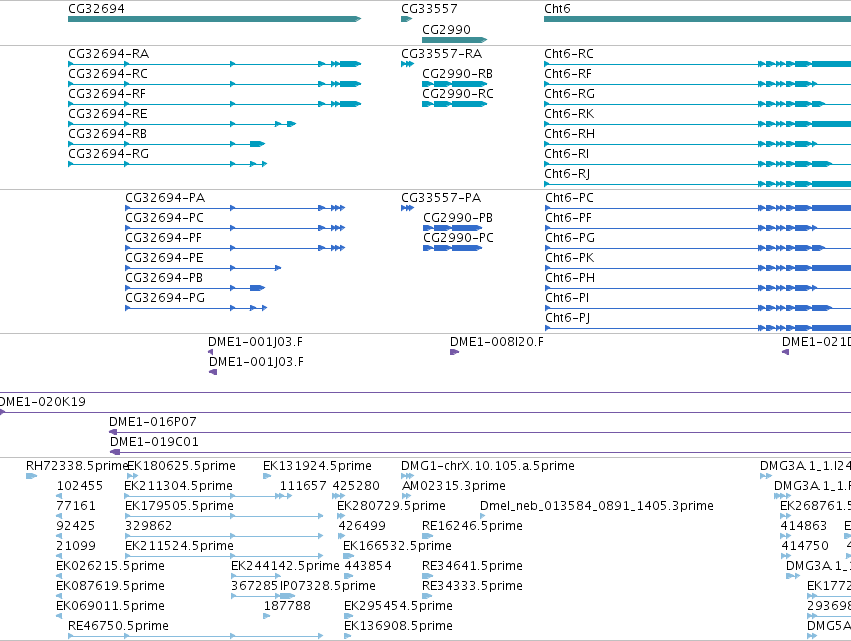Select the Cht6-RK transcript label
The width and height of the screenshot is (851, 641).
(569, 114)
